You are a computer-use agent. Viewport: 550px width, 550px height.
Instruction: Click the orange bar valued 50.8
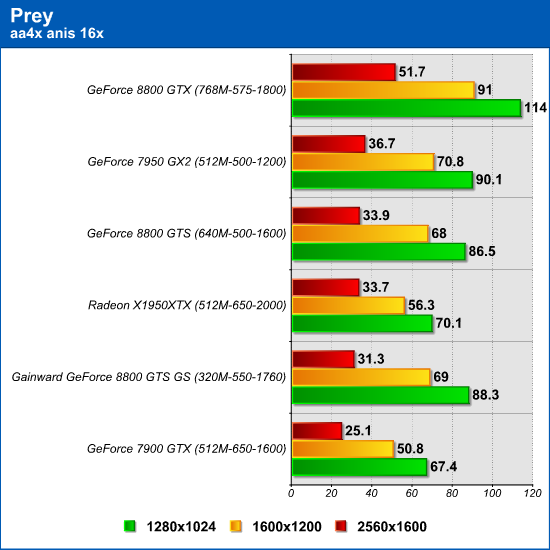click(x=343, y=449)
